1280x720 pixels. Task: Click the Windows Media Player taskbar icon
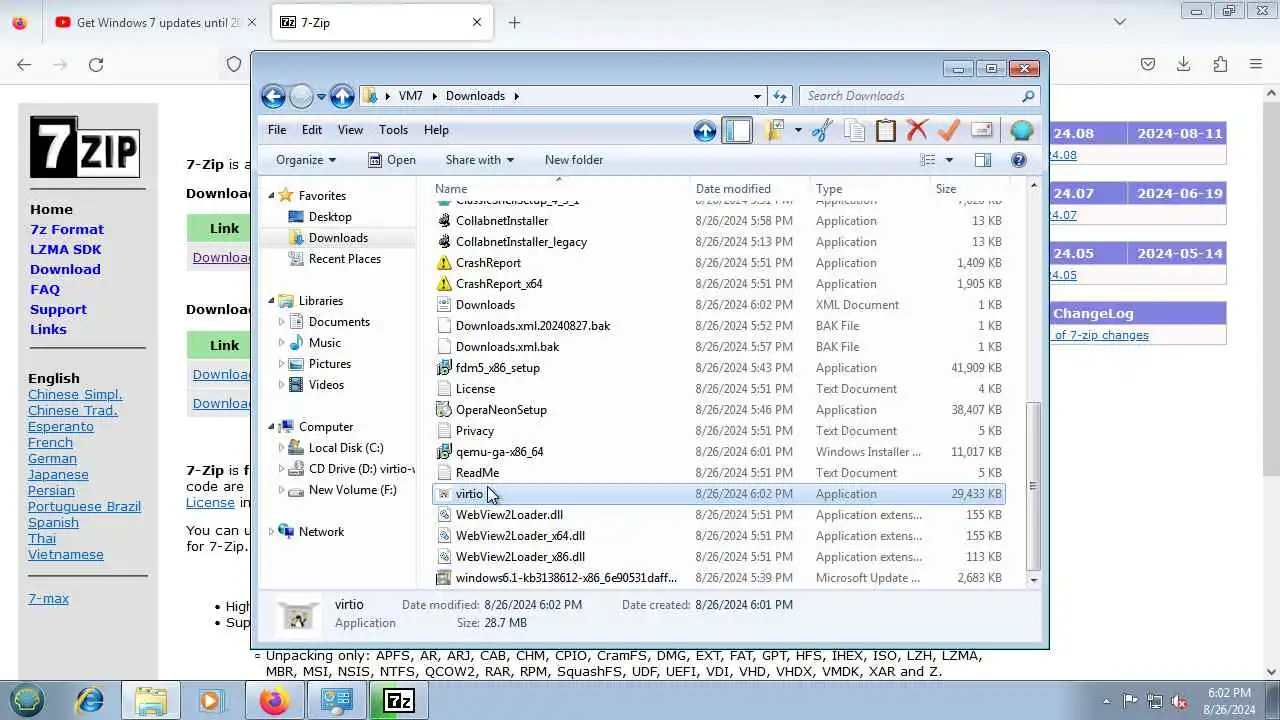pos(212,700)
